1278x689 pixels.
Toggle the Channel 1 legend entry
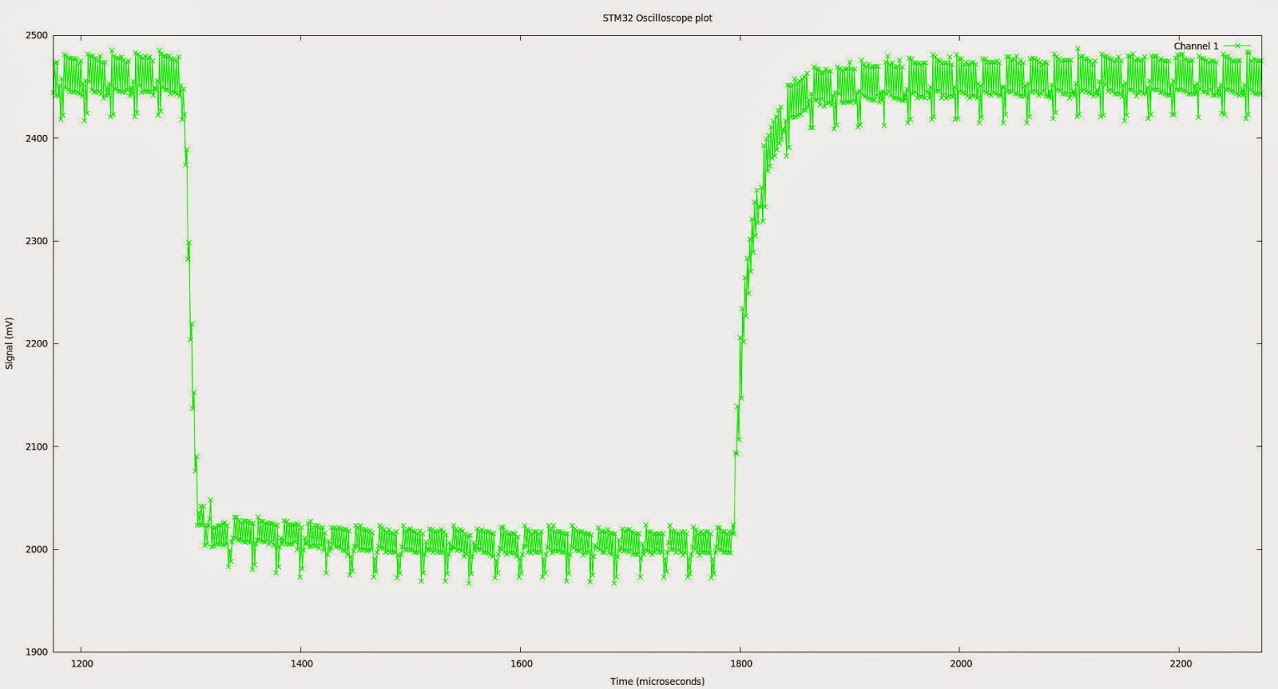(x=1195, y=46)
